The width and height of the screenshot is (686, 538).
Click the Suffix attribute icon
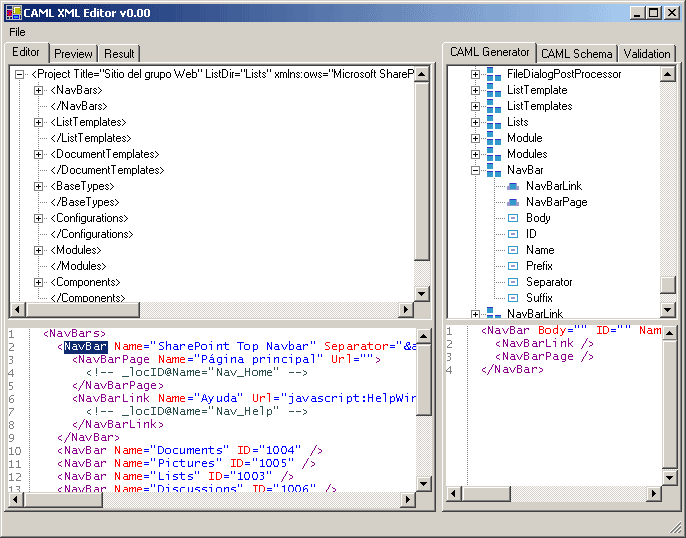point(513,298)
